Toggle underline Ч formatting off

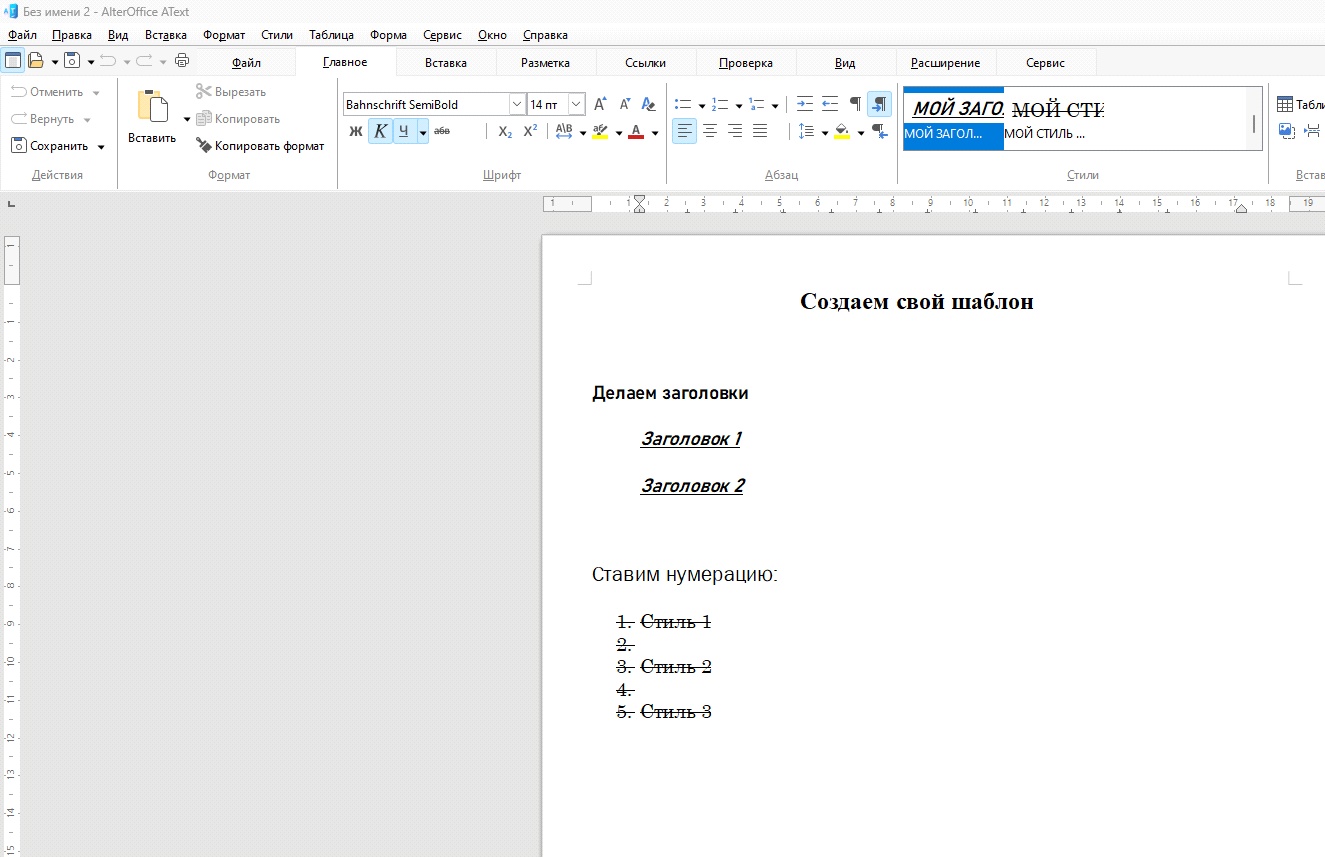tap(404, 131)
